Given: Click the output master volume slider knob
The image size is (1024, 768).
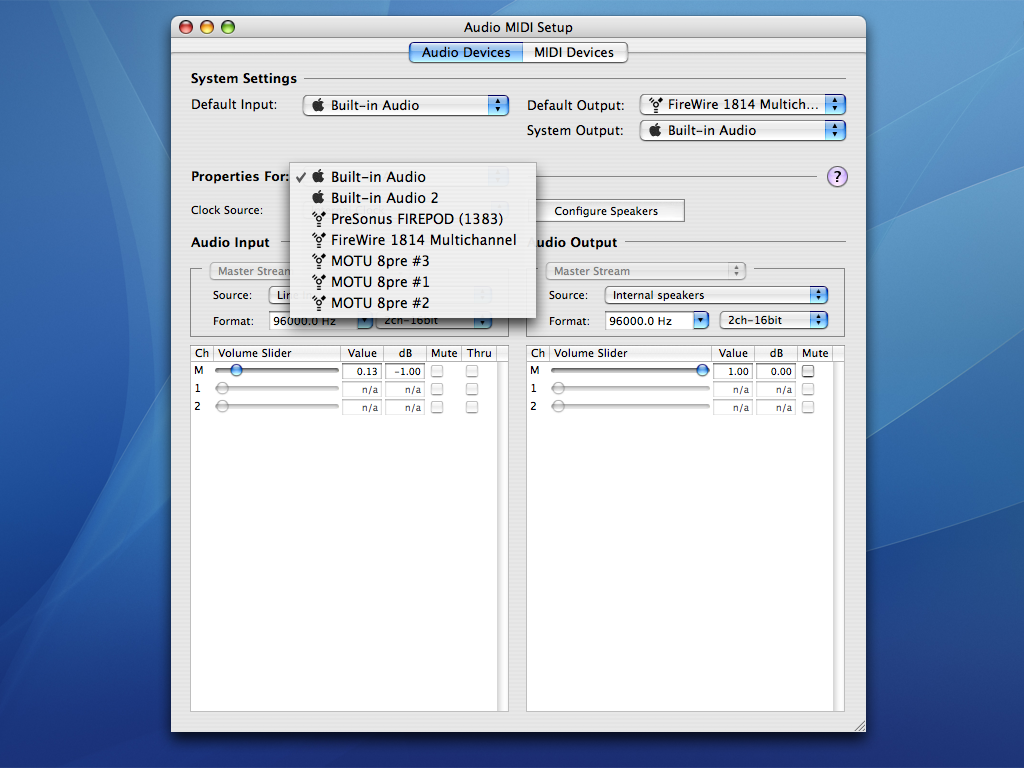Looking at the screenshot, I should coord(702,370).
